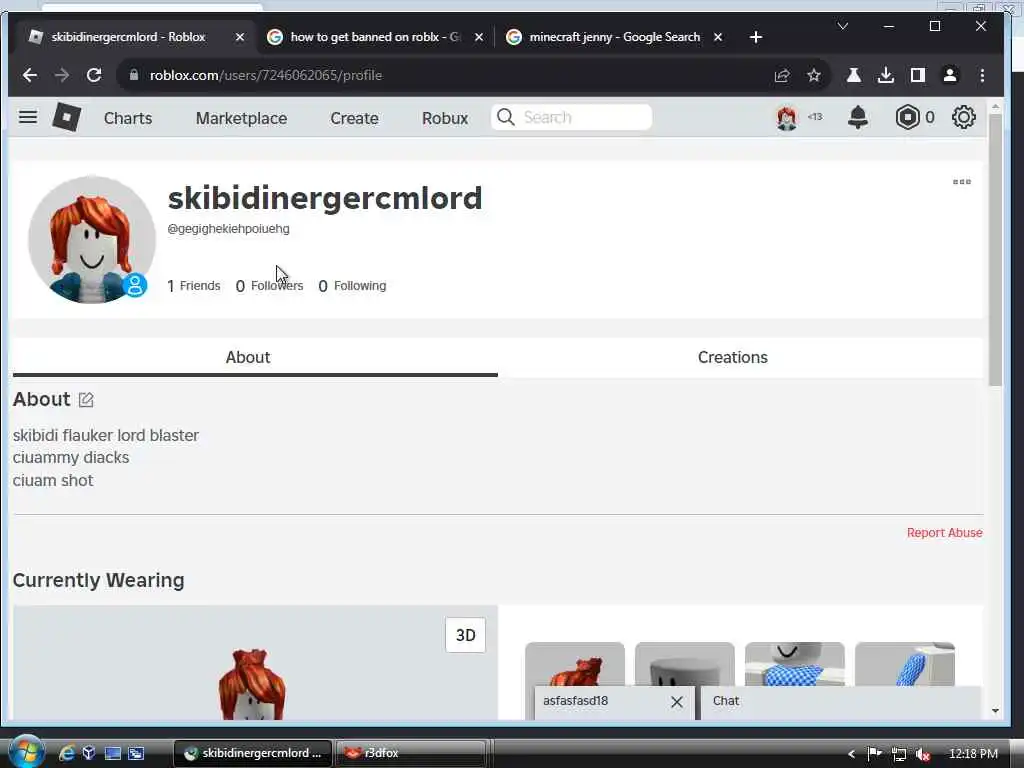
Task: Open a new browser tab
Action: pos(756,37)
